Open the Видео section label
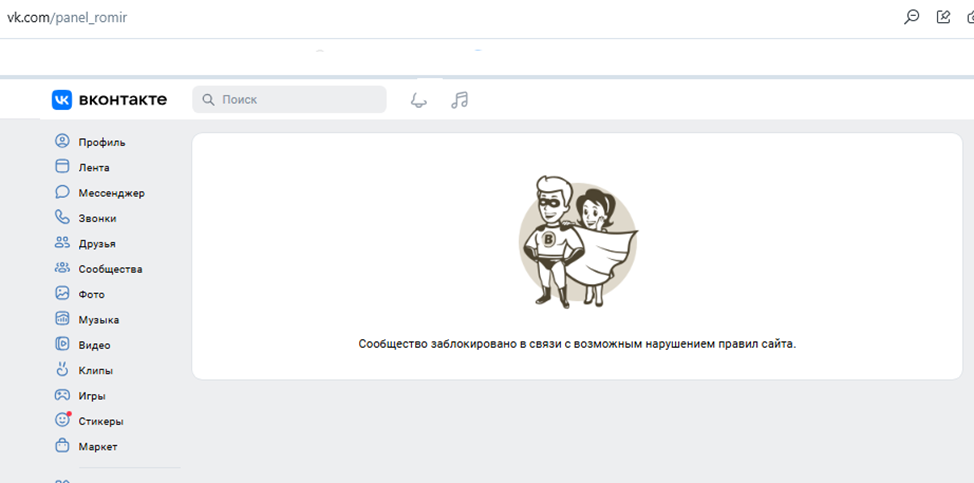 (x=94, y=345)
